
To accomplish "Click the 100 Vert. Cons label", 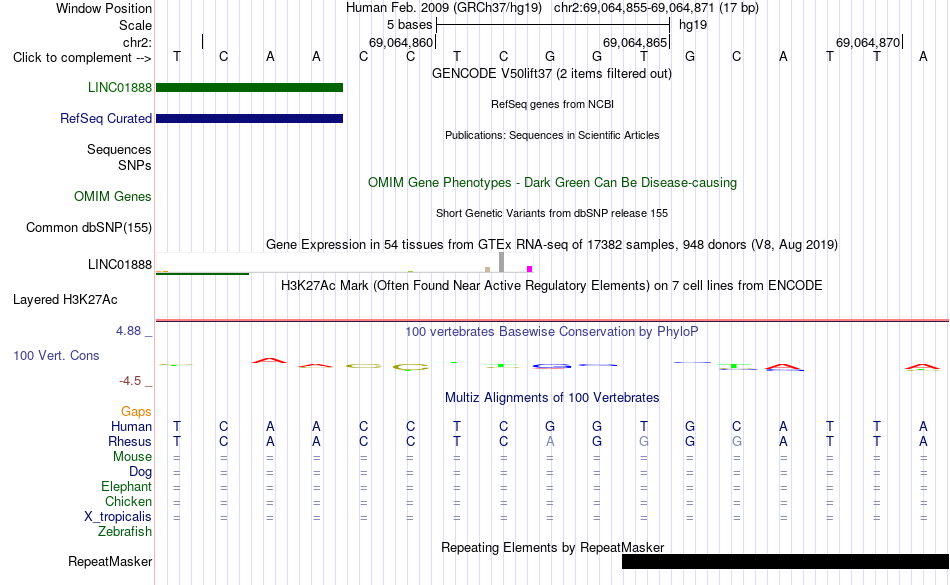I will pos(56,355).
